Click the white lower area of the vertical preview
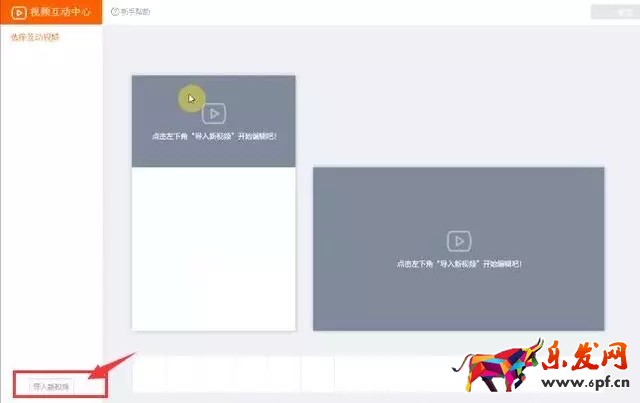Viewport: 640px width, 403px height. pos(213,248)
